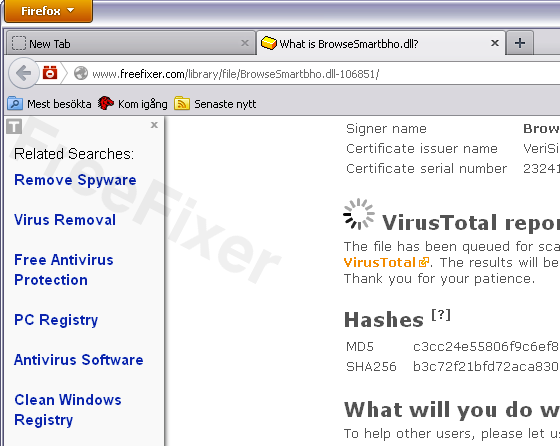The width and height of the screenshot is (560, 446).
Task: Close the New Tab tab
Action: pos(245,43)
